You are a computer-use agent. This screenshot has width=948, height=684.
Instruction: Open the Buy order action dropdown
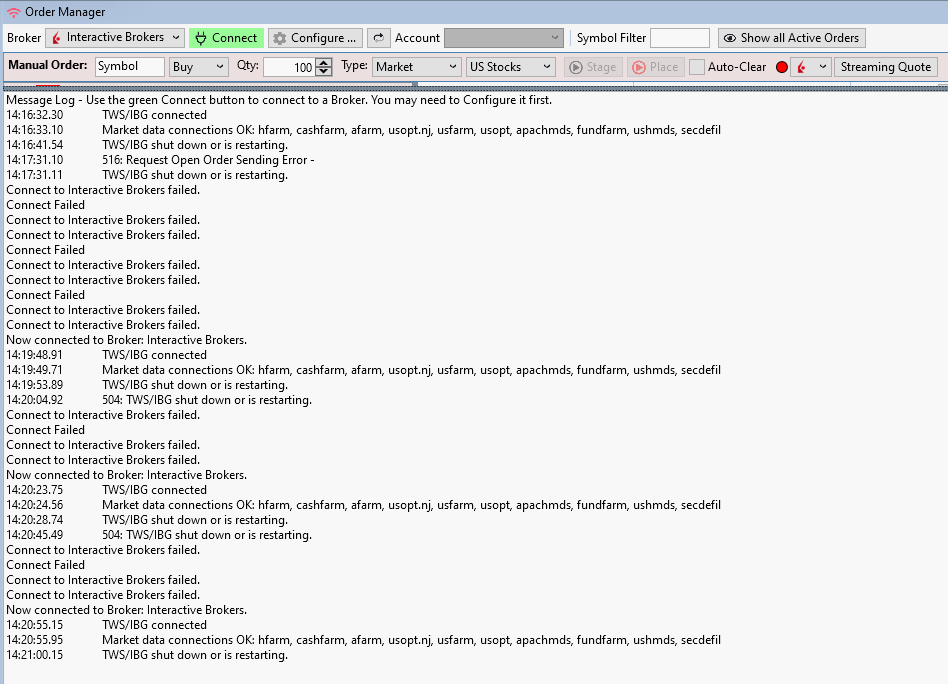199,67
